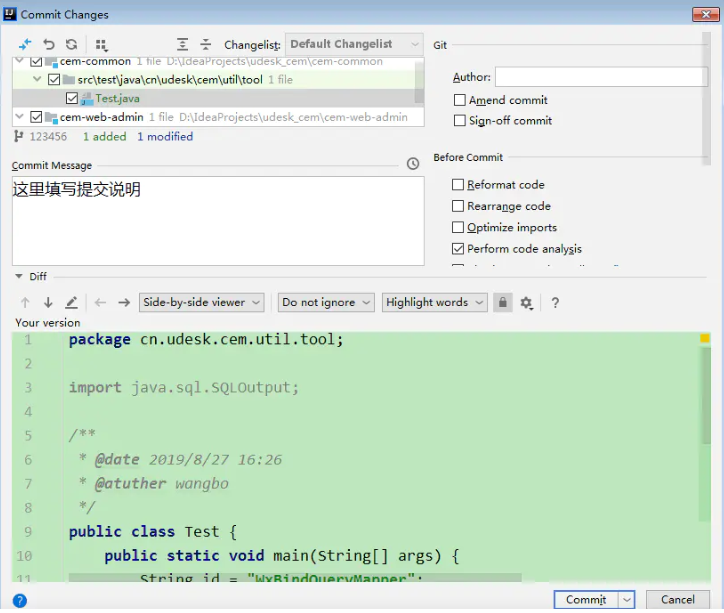
Task: Go to previous difference up arrow
Action: 25,303
